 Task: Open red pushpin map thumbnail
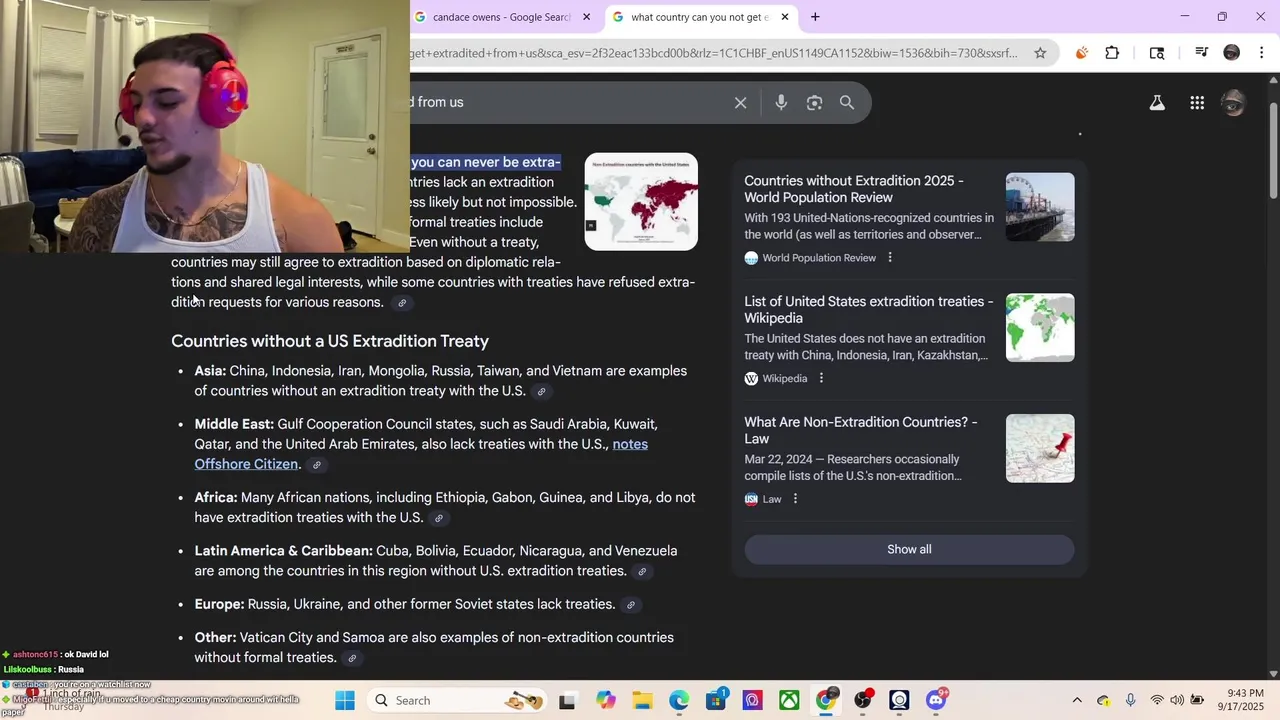pyautogui.click(x=1040, y=448)
